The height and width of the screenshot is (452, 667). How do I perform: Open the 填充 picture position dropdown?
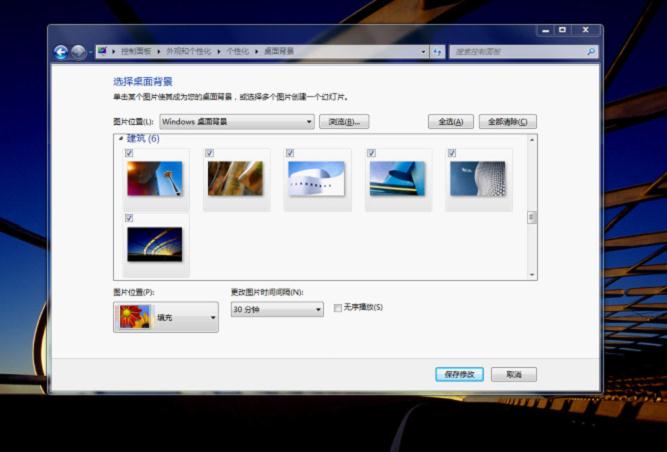166,318
